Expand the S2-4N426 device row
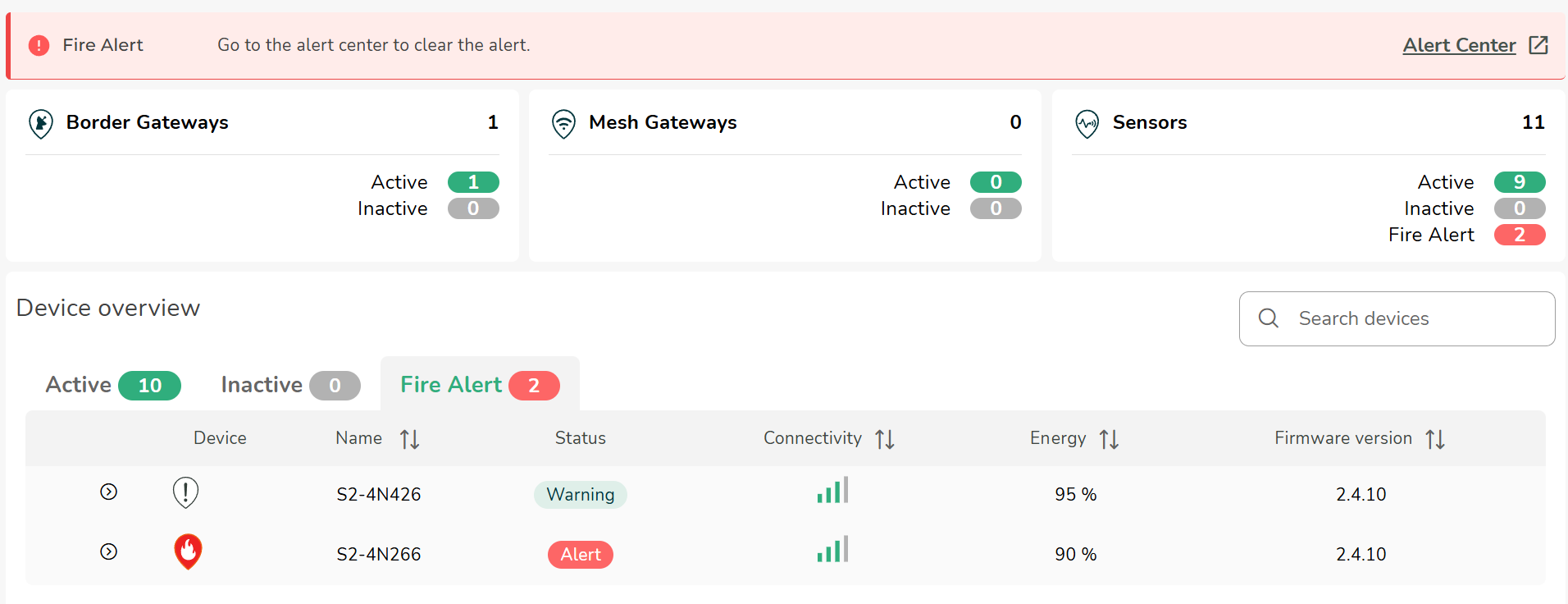The width and height of the screenshot is (1568, 604). (108, 492)
